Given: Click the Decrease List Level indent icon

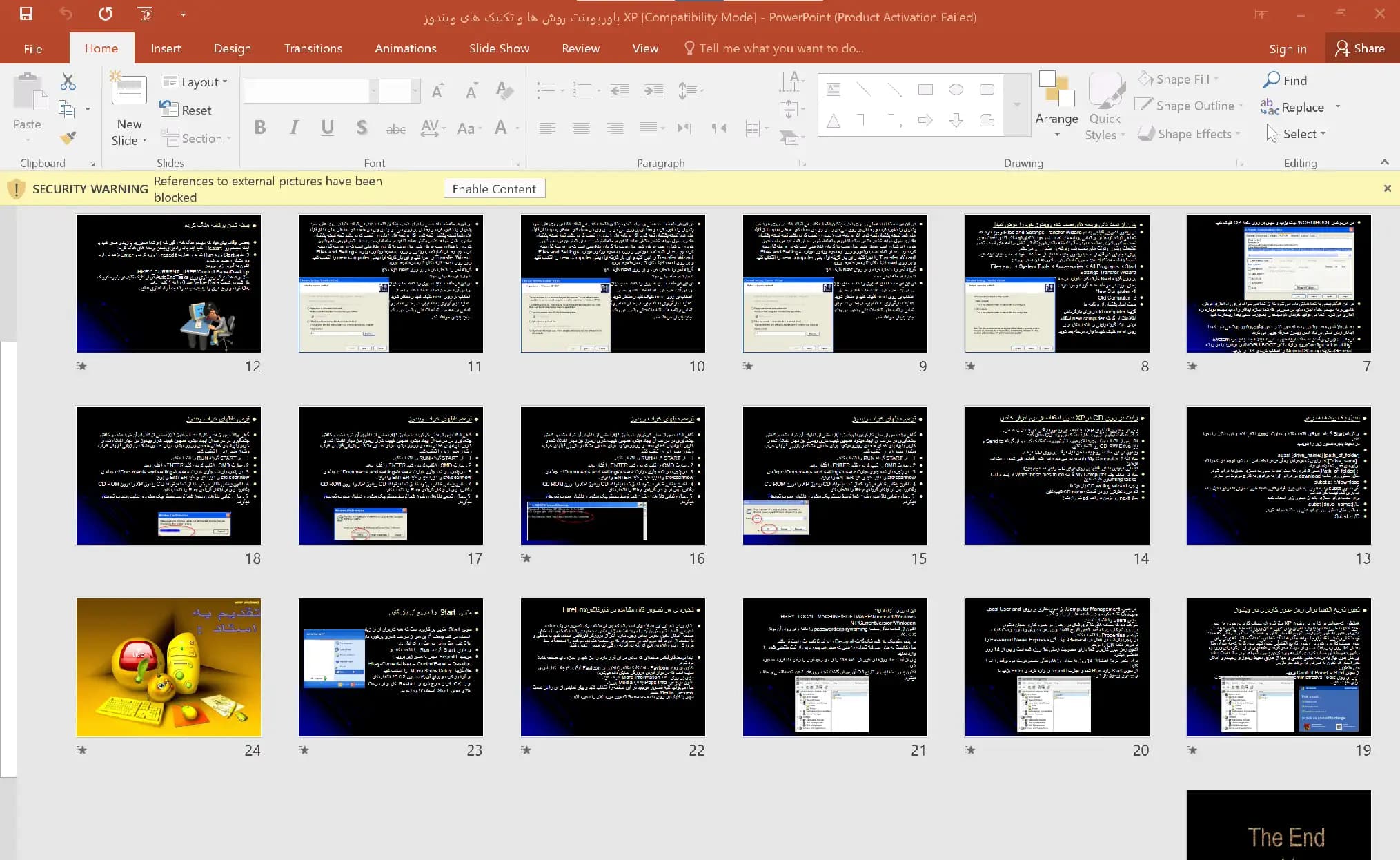Looking at the screenshot, I should pyautogui.click(x=620, y=90).
